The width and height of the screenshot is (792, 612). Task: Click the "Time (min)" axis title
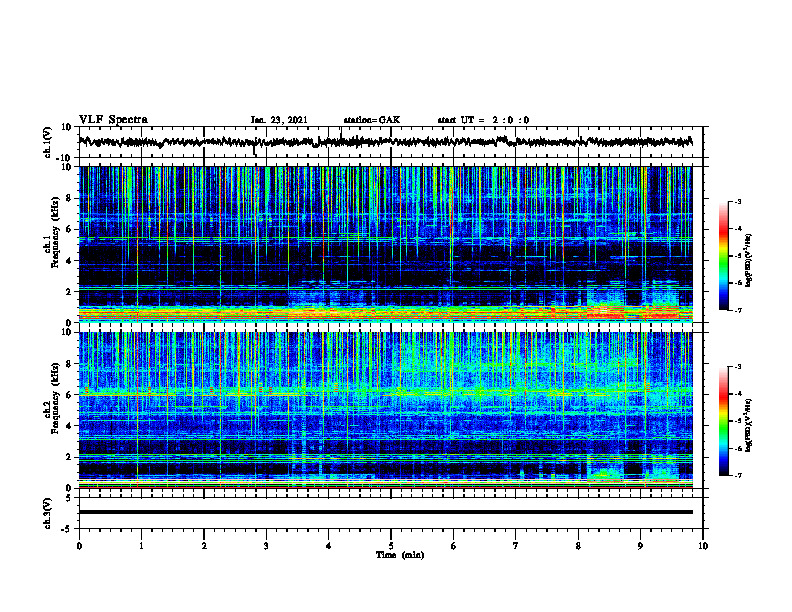(x=400, y=555)
